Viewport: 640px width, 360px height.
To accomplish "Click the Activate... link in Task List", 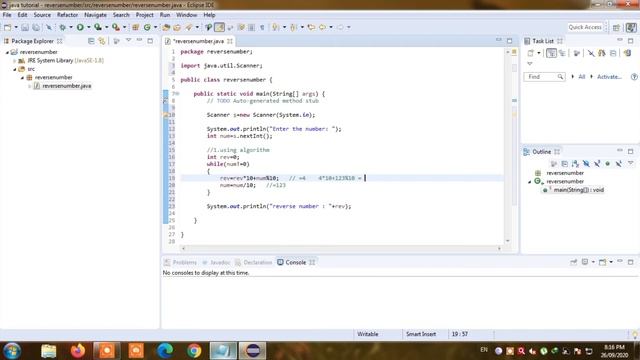I will coord(609,77).
